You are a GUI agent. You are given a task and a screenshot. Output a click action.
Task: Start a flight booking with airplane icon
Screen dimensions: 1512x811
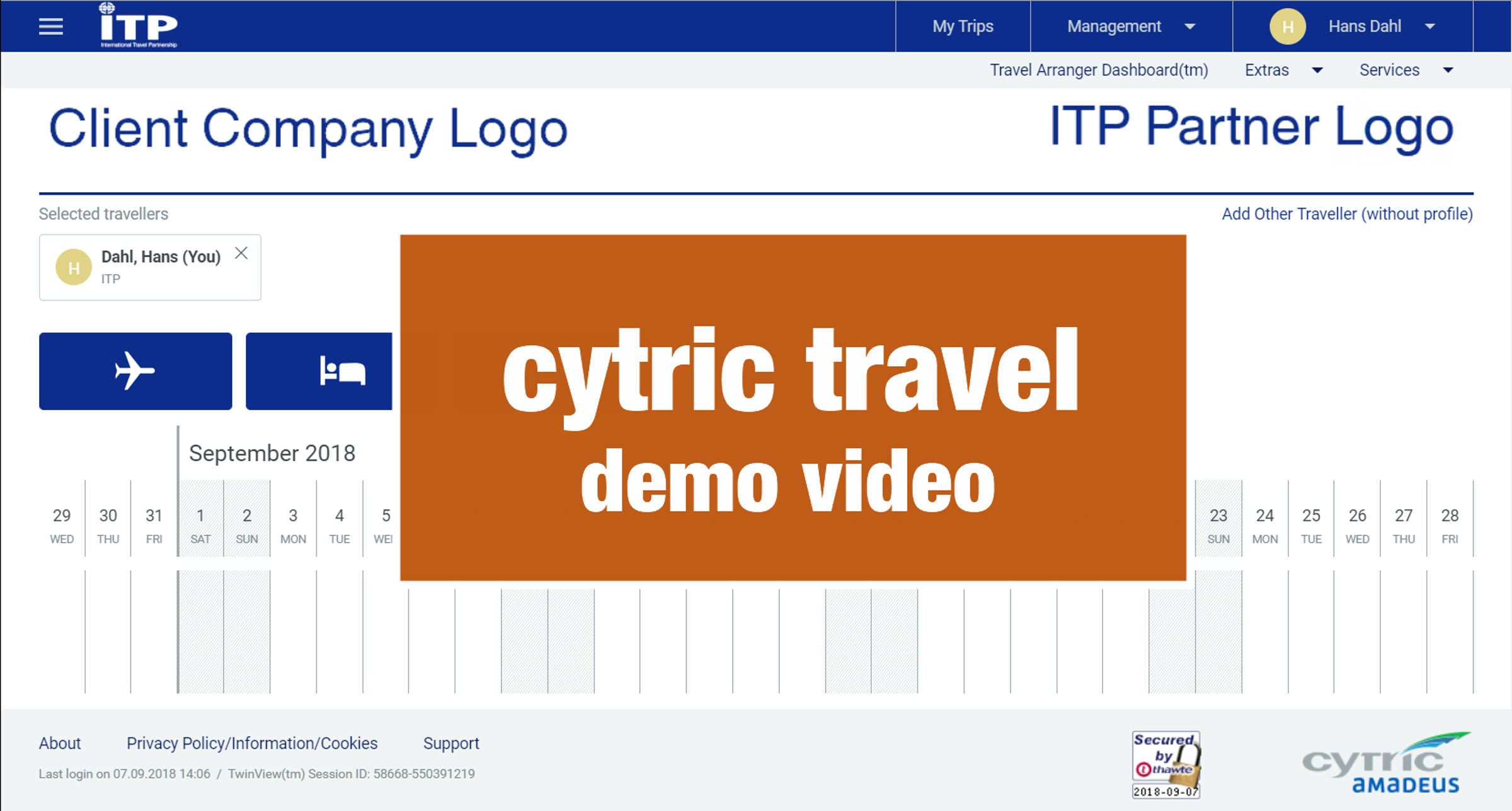tap(135, 371)
